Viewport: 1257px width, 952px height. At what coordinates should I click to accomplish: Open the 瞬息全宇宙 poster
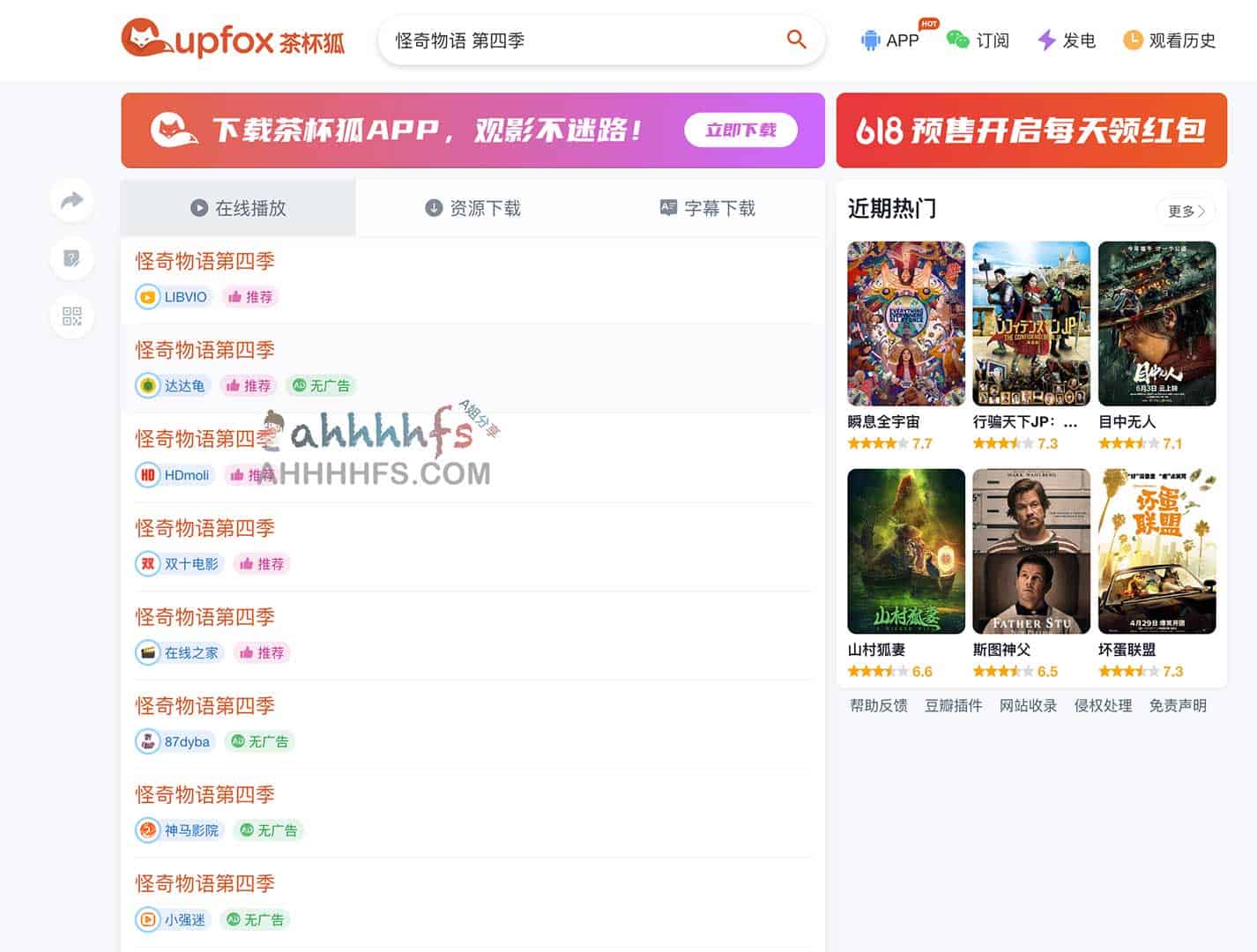(x=906, y=324)
